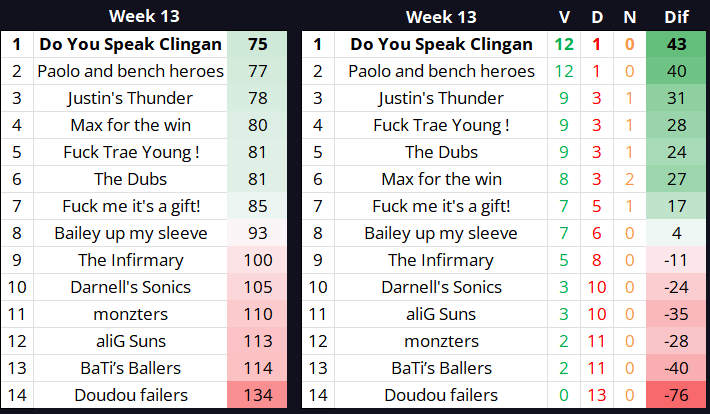Select the D column header
The width and height of the screenshot is (710, 414).
(597, 17)
